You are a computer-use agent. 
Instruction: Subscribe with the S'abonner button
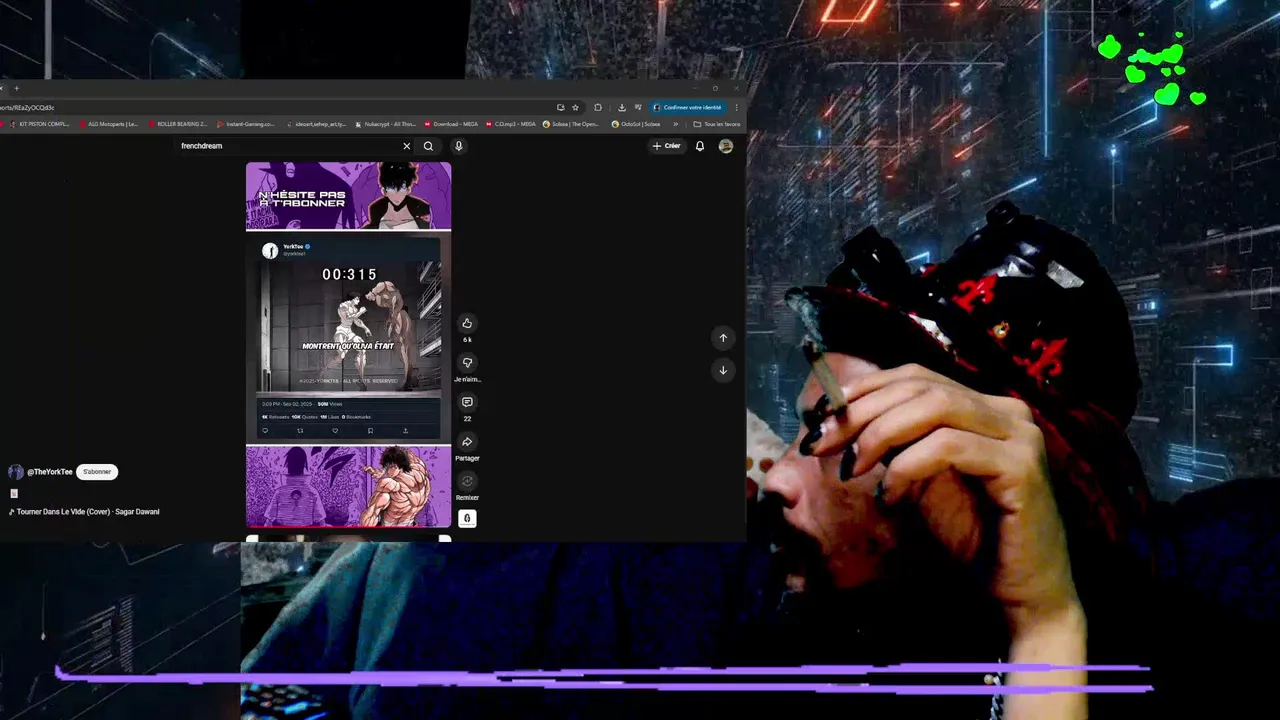(x=97, y=472)
